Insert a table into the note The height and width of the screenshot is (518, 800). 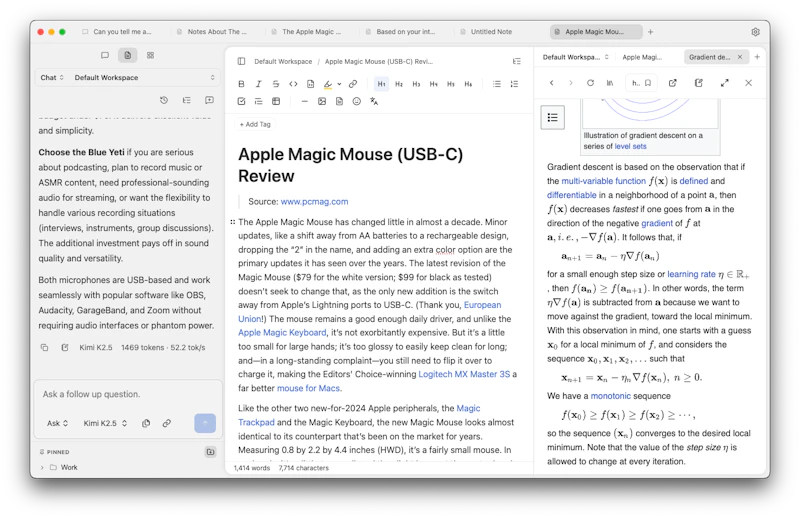click(x=276, y=101)
